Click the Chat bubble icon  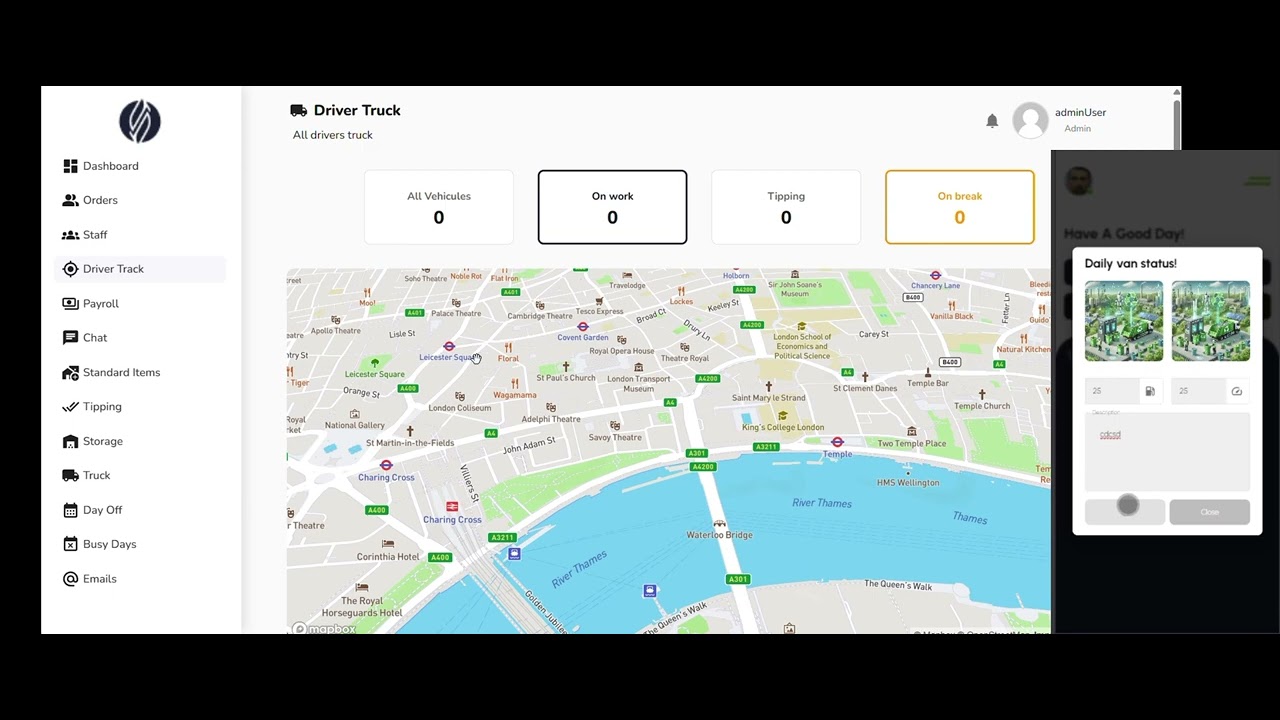pyautogui.click(x=70, y=338)
